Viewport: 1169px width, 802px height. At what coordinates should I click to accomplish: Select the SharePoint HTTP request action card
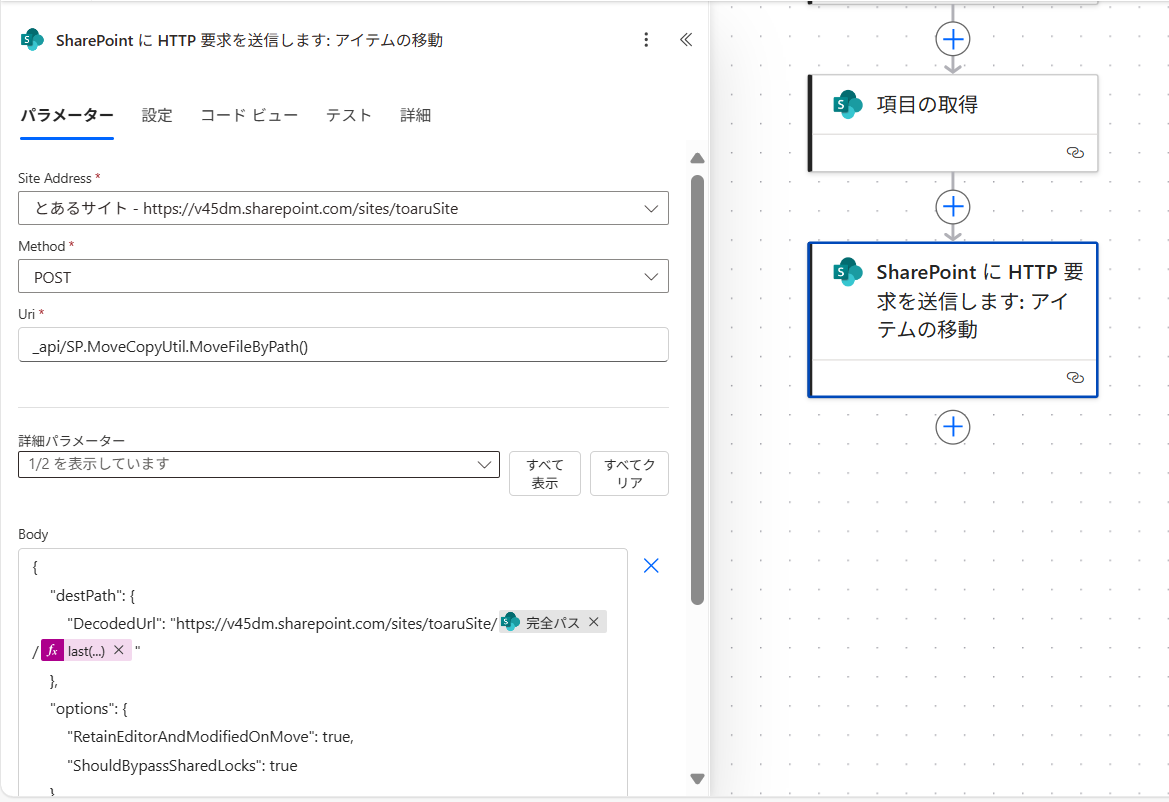pos(953,320)
